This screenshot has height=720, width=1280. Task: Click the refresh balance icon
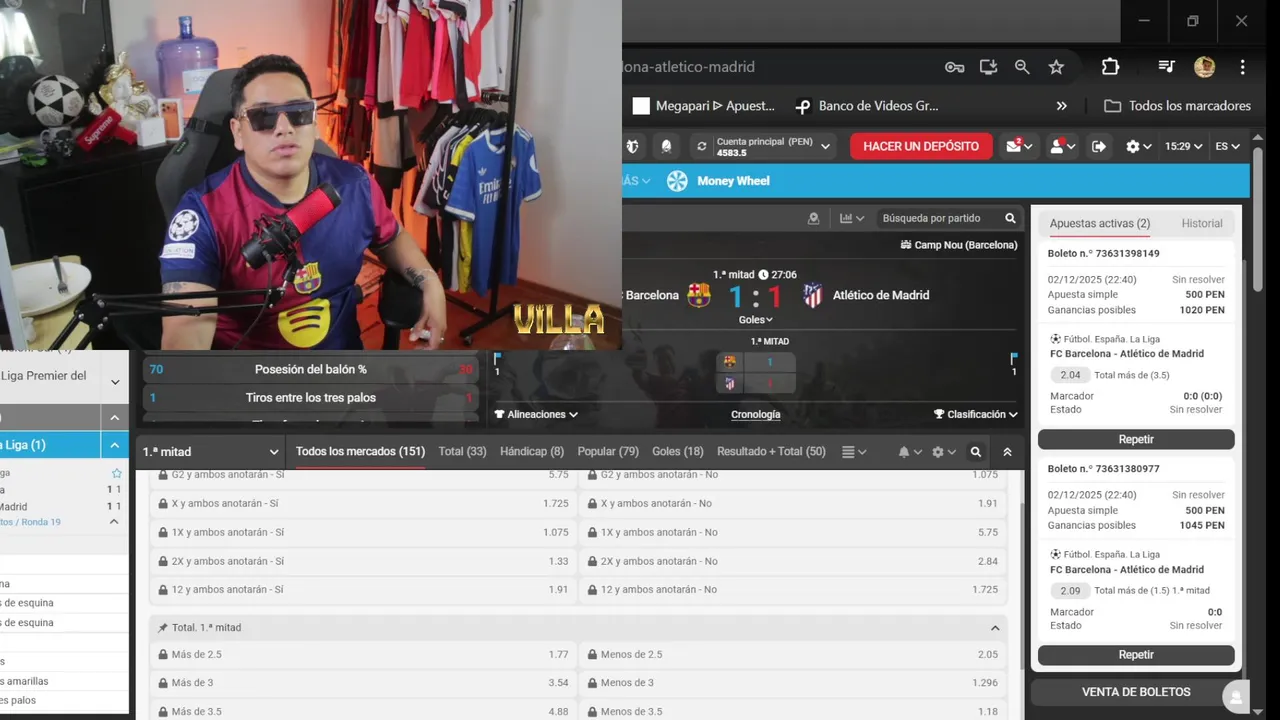coord(701,146)
